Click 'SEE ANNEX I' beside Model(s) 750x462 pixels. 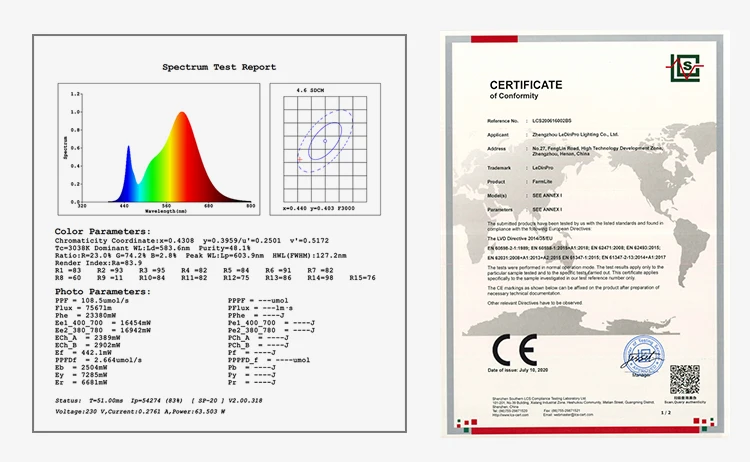click(x=547, y=196)
